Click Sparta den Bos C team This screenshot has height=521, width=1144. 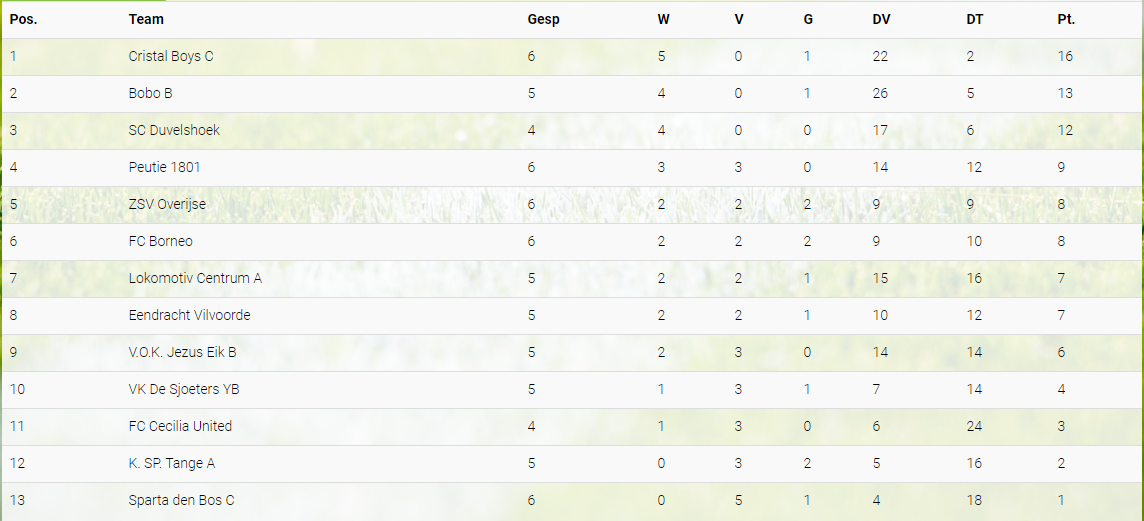(x=181, y=500)
